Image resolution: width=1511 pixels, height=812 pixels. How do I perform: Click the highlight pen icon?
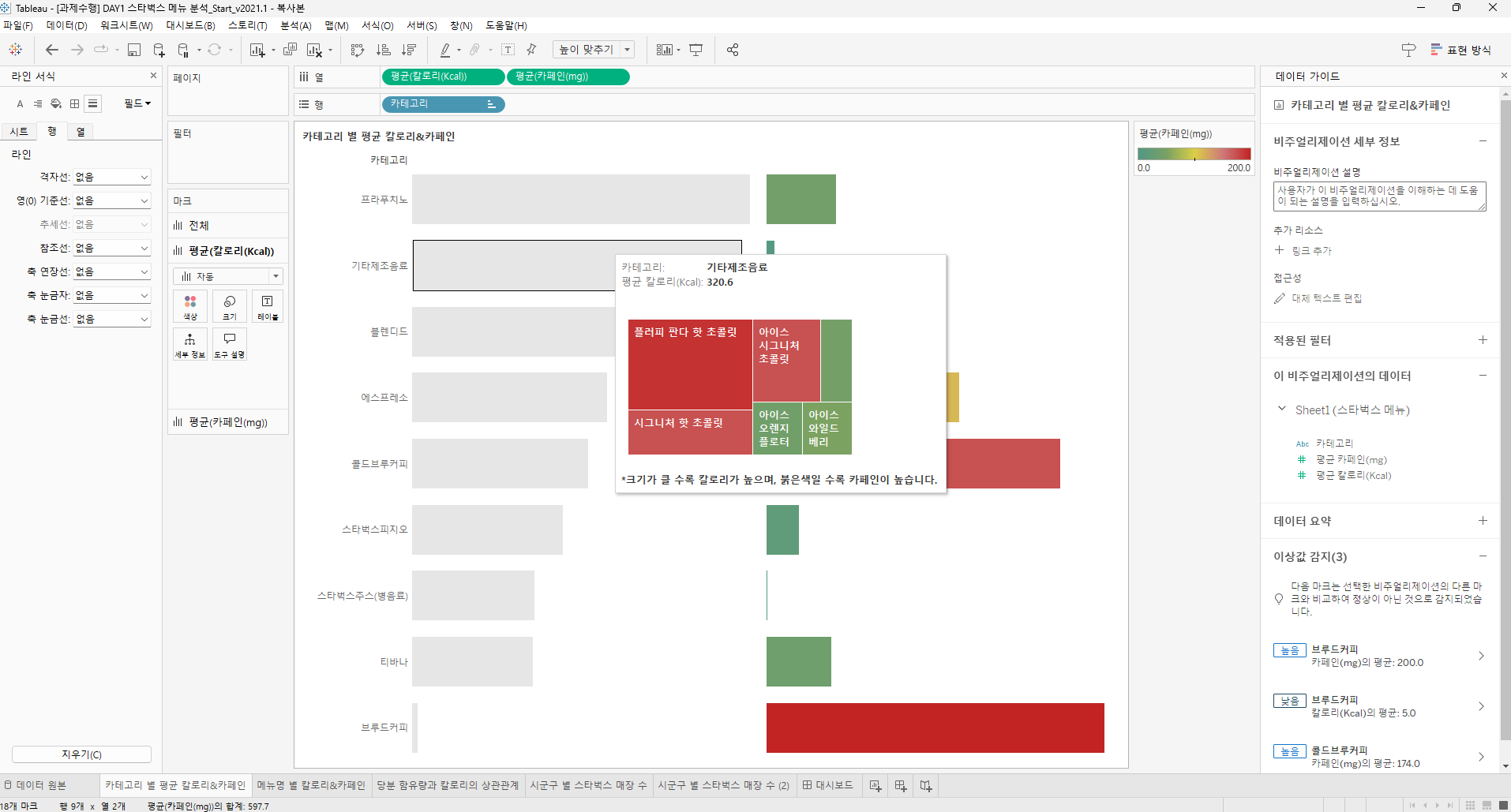[445, 50]
